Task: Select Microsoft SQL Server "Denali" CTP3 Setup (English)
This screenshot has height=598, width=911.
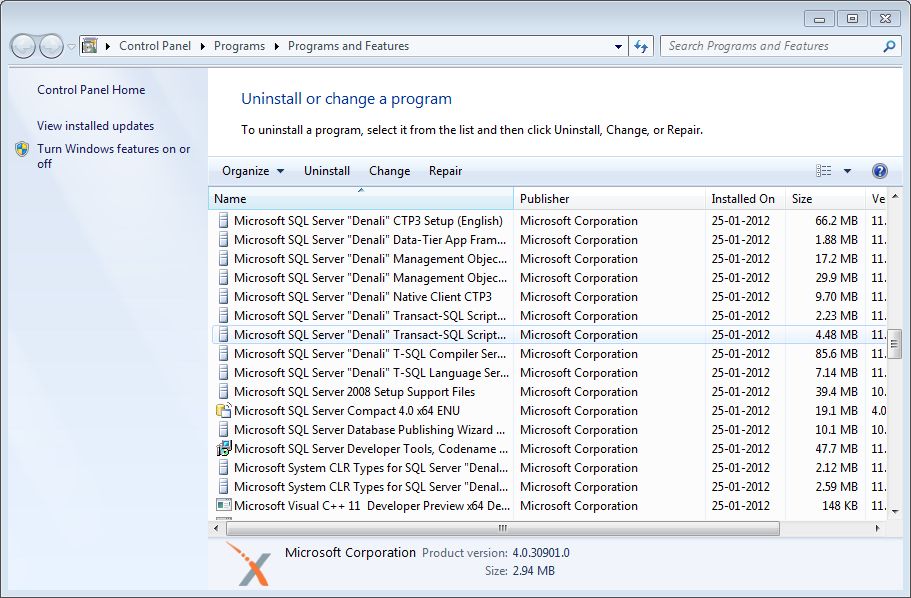Action: coord(368,221)
